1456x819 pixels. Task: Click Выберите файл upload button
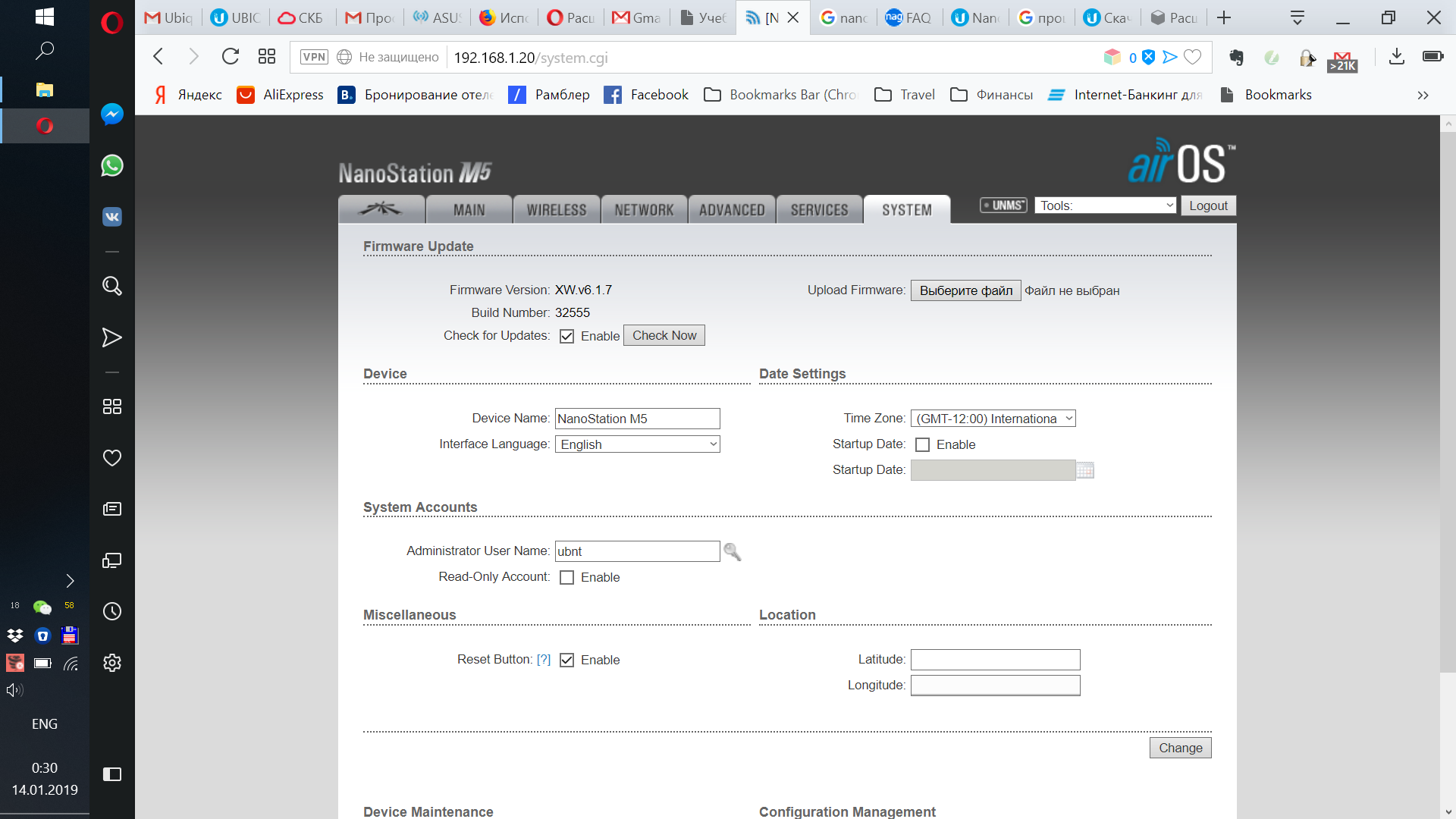click(x=965, y=290)
